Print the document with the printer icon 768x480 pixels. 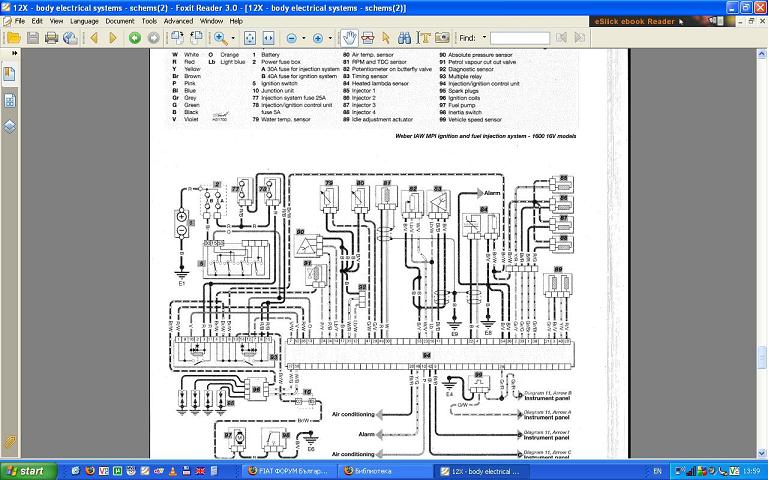51,38
